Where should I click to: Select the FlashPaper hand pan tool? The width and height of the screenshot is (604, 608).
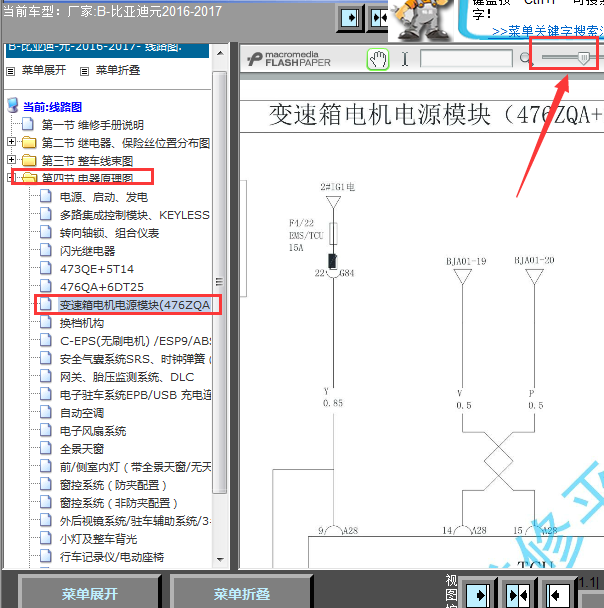point(378,59)
